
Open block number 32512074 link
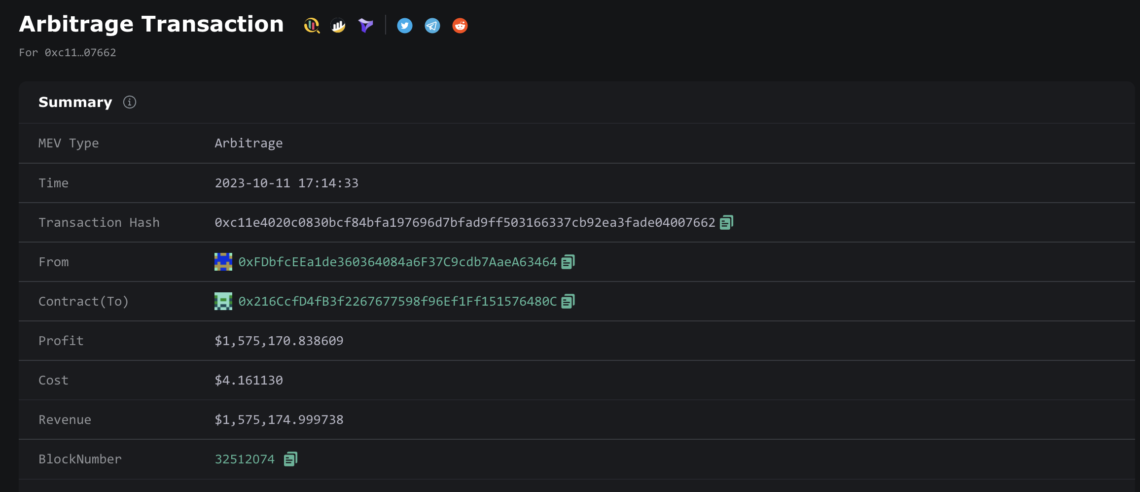(x=245, y=459)
